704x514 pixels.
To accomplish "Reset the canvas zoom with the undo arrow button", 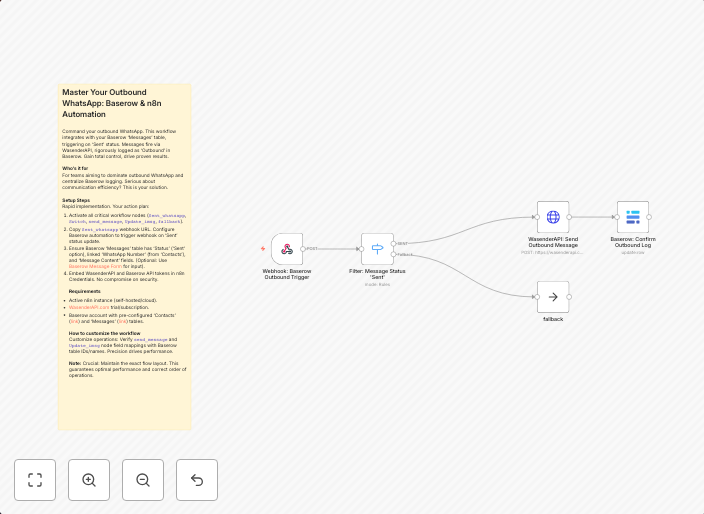I will pos(197,480).
